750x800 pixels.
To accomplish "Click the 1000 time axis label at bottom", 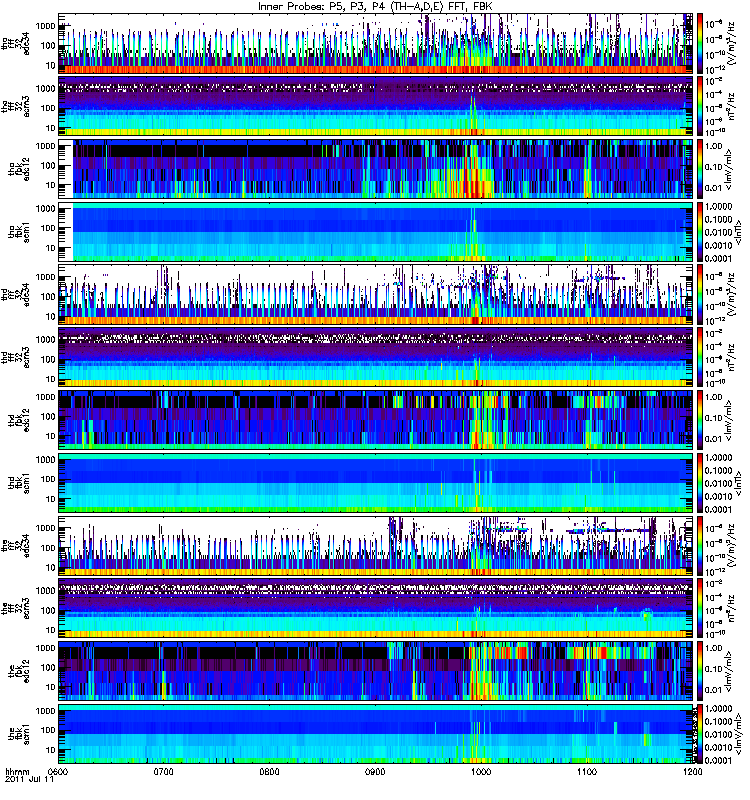I will pyautogui.click(x=481, y=771).
